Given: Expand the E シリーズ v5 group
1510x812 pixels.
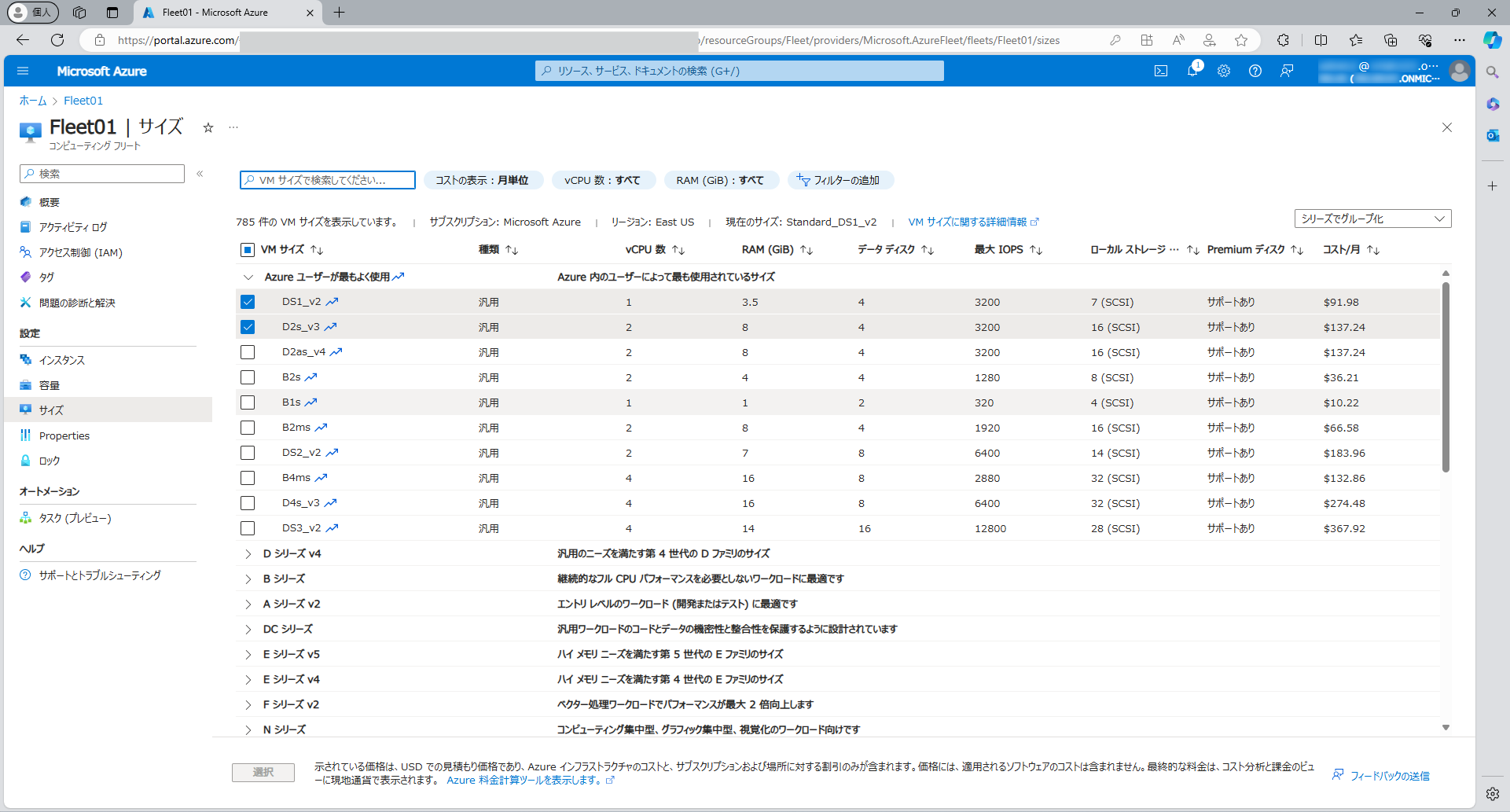Looking at the screenshot, I should click(248, 654).
